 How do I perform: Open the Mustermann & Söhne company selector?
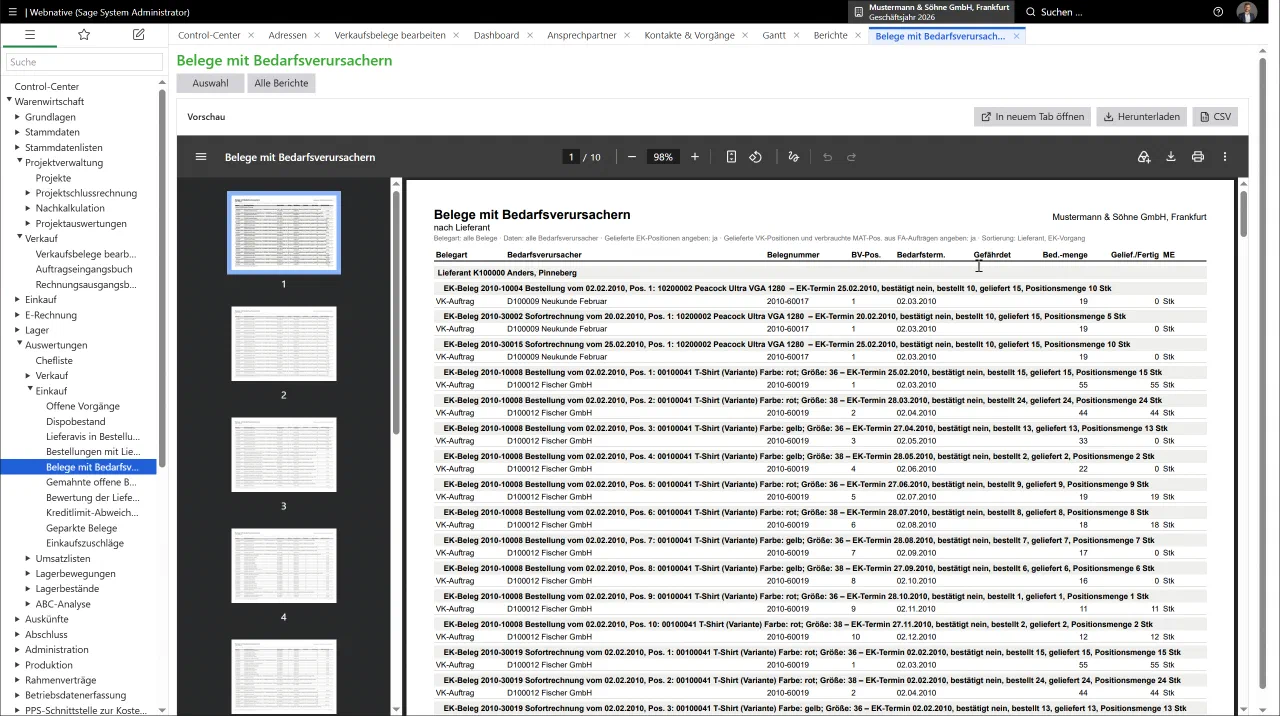(931, 12)
